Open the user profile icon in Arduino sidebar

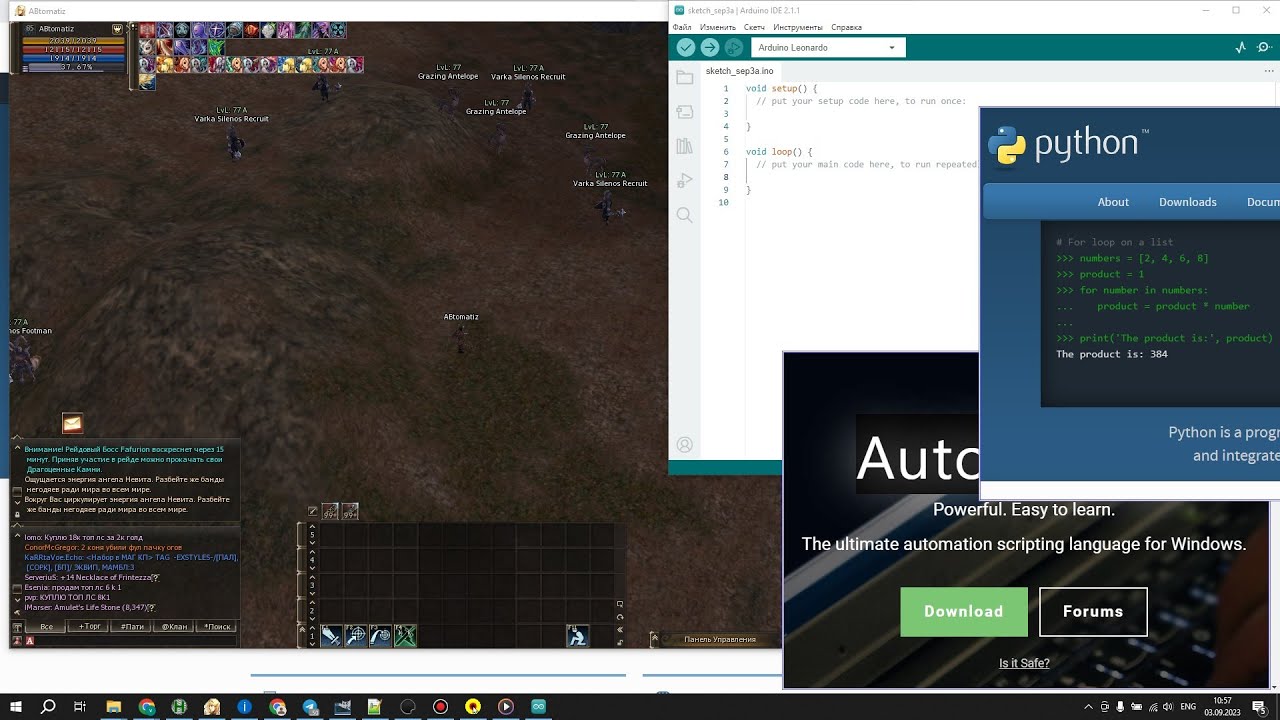pyautogui.click(x=684, y=444)
